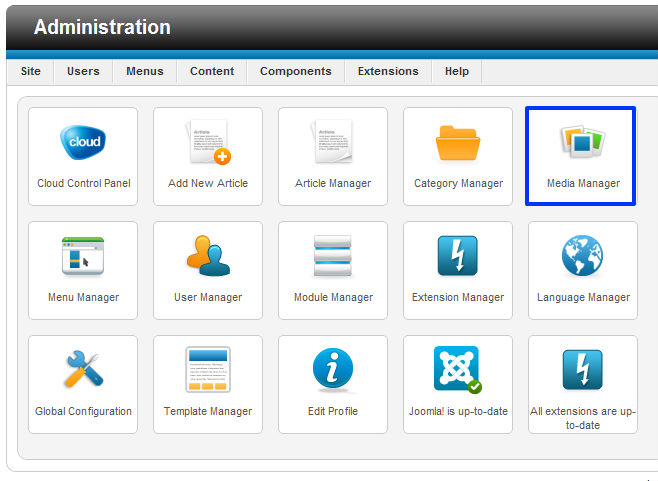Open the Article Manager icon
This screenshot has width=658, height=481.
(333, 141)
